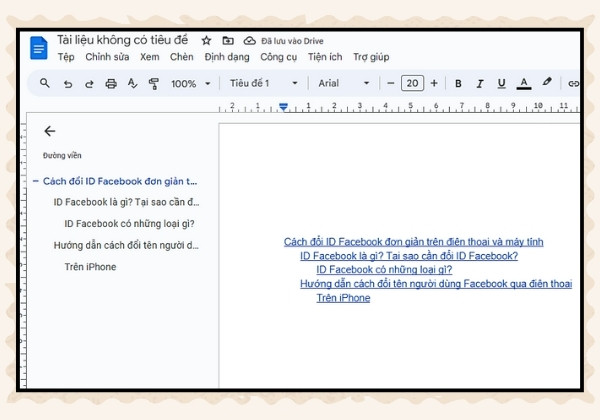Open the highlight color pen tool
This screenshot has height=420, width=600.
click(547, 82)
